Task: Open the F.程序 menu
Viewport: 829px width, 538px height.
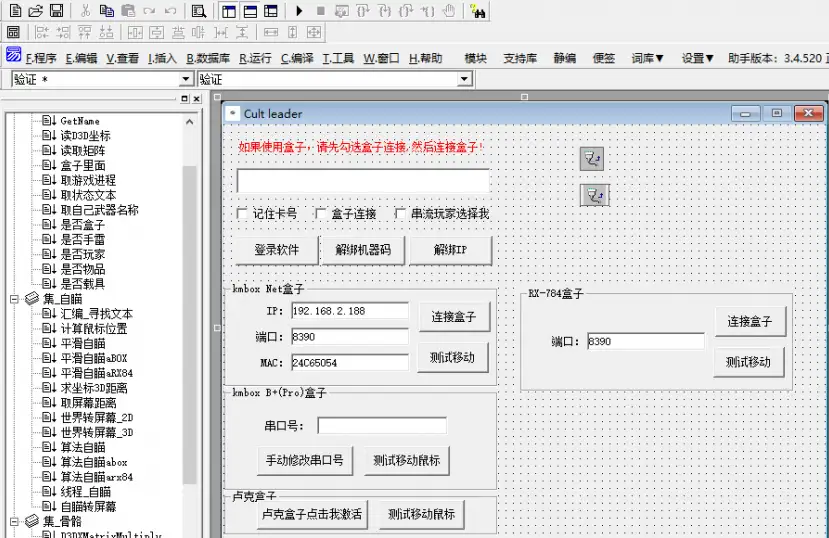Action: (41, 58)
